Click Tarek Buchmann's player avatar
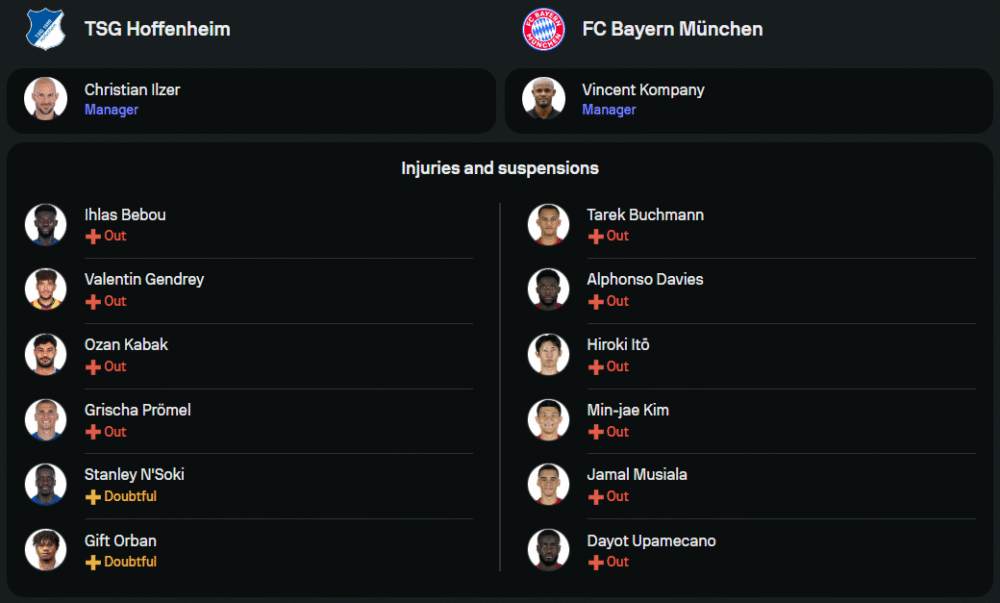Viewport: 1000px width, 603px height. click(x=548, y=224)
